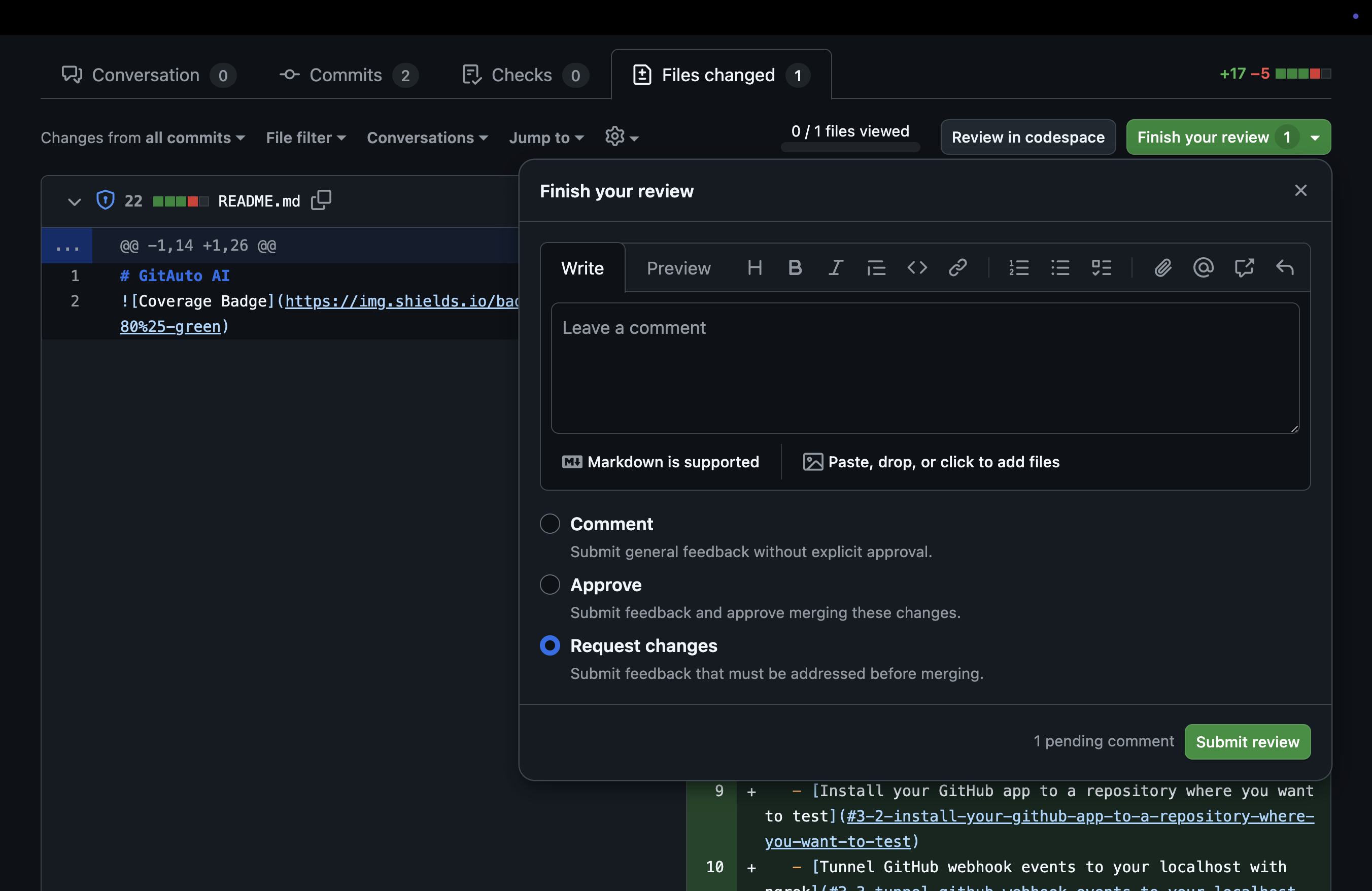
Task: Click the italic formatting icon
Action: (835, 267)
